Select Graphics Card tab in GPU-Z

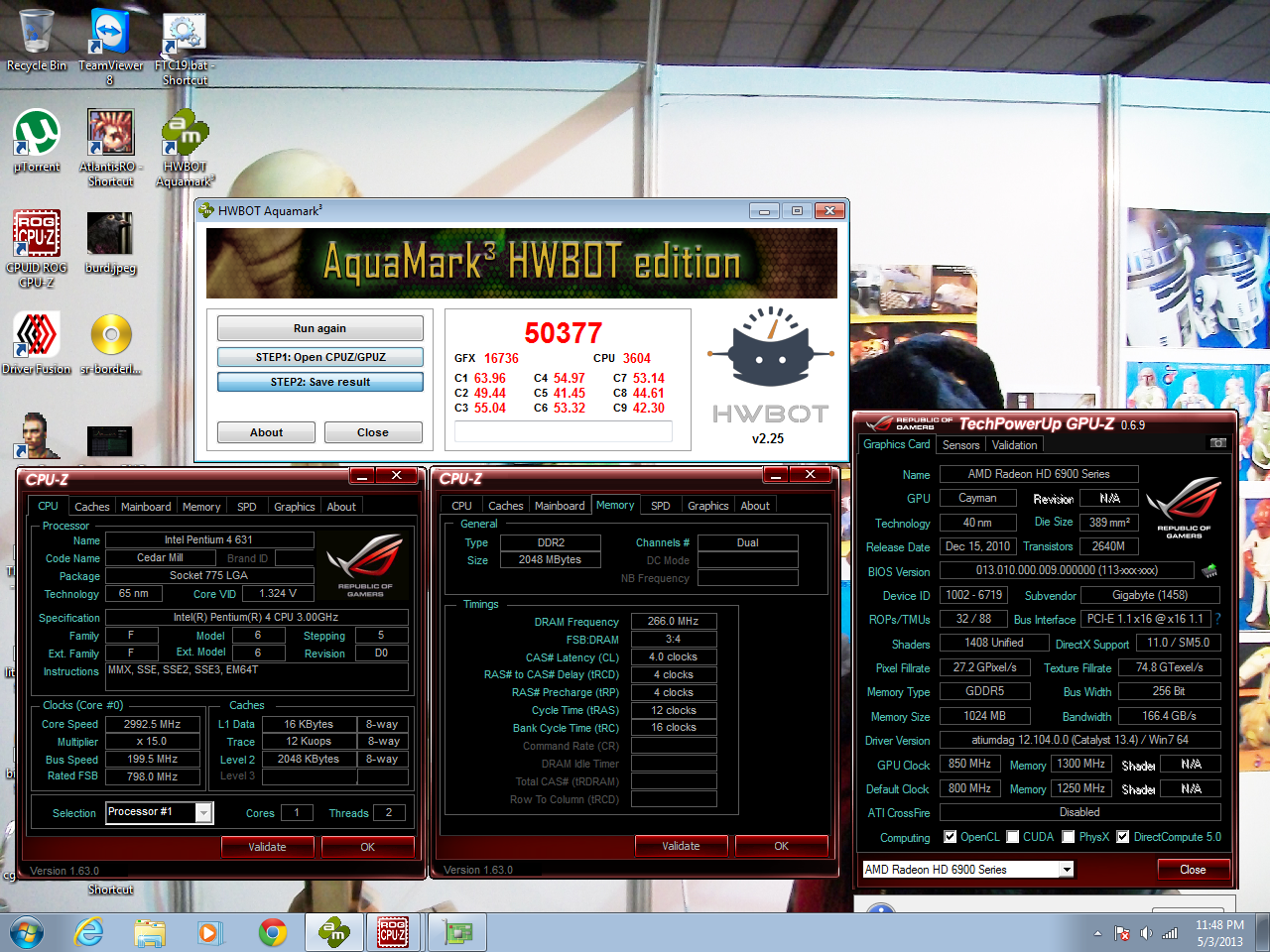pos(897,444)
